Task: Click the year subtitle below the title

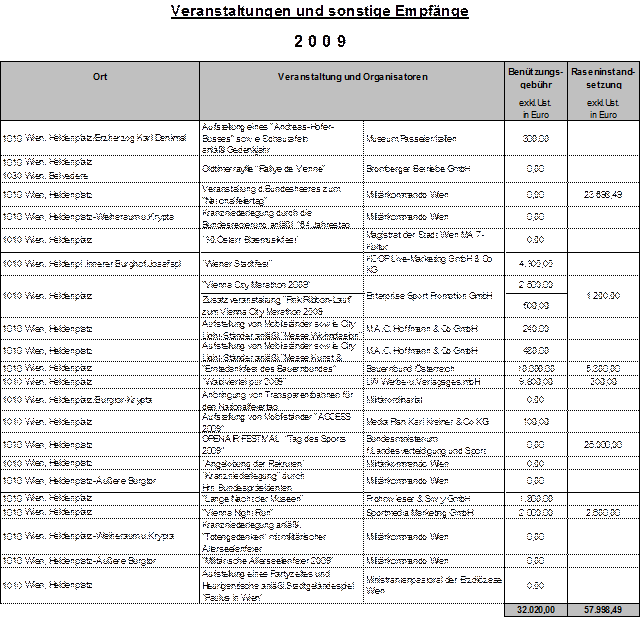Action: (x=320, y=42)
